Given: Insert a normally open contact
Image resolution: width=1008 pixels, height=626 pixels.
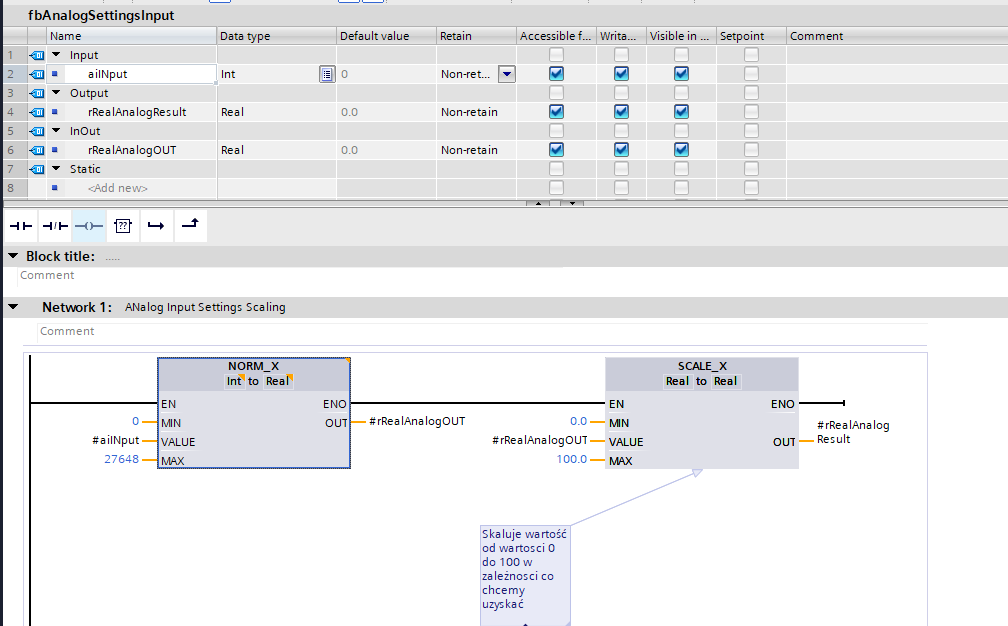Looking at the screenshot, I should (x=21, y=227).
